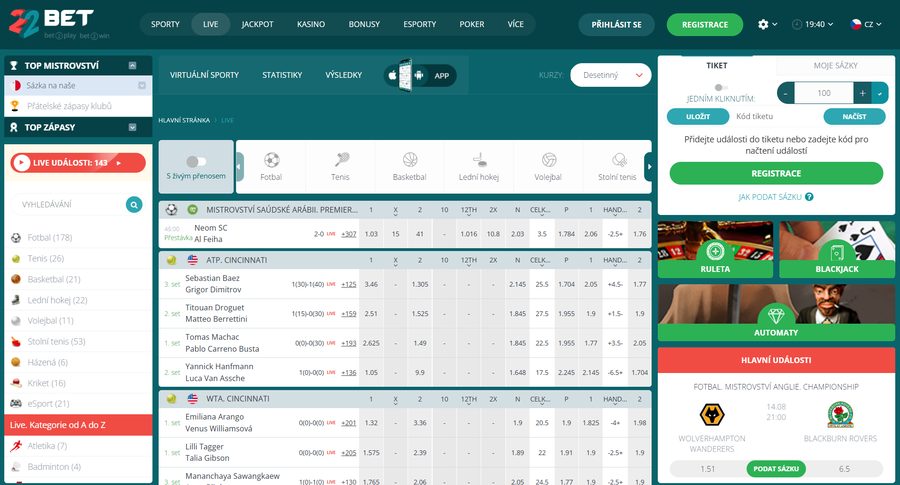Open the Desetinný odds format dropdown
The height and width of the screenshot is (485, 900).
pyautogui.click(x=611, y=75)
